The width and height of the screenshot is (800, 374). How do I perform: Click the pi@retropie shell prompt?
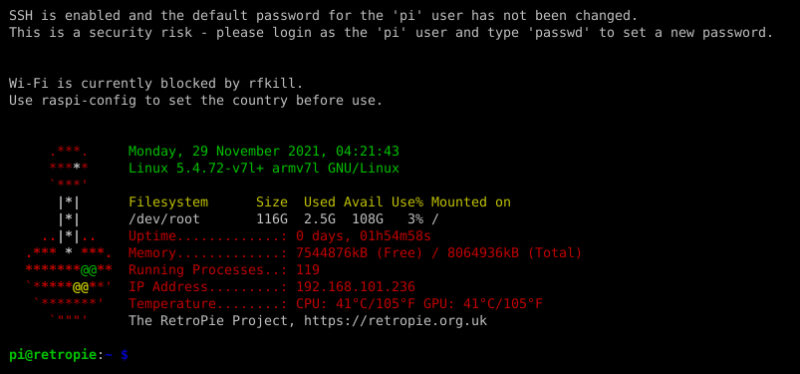point(53,355)
